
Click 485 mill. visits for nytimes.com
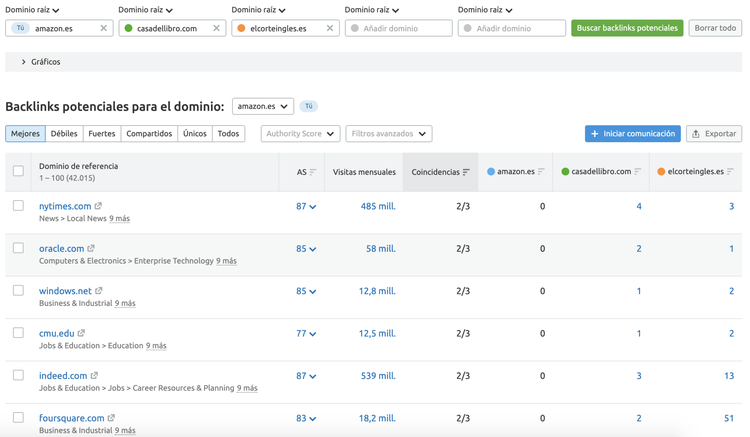pyautogui.click(x=378, y=207)
